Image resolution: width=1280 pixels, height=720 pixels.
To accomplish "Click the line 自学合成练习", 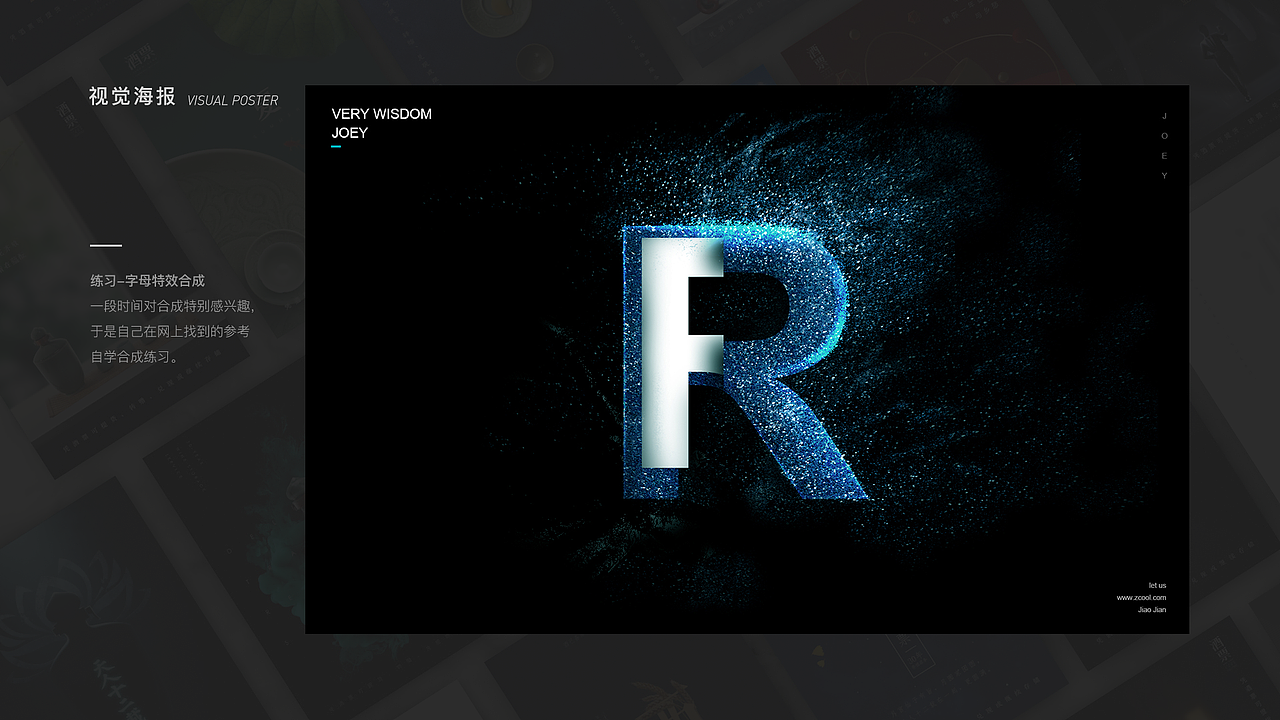I will (x=135, y=356).
